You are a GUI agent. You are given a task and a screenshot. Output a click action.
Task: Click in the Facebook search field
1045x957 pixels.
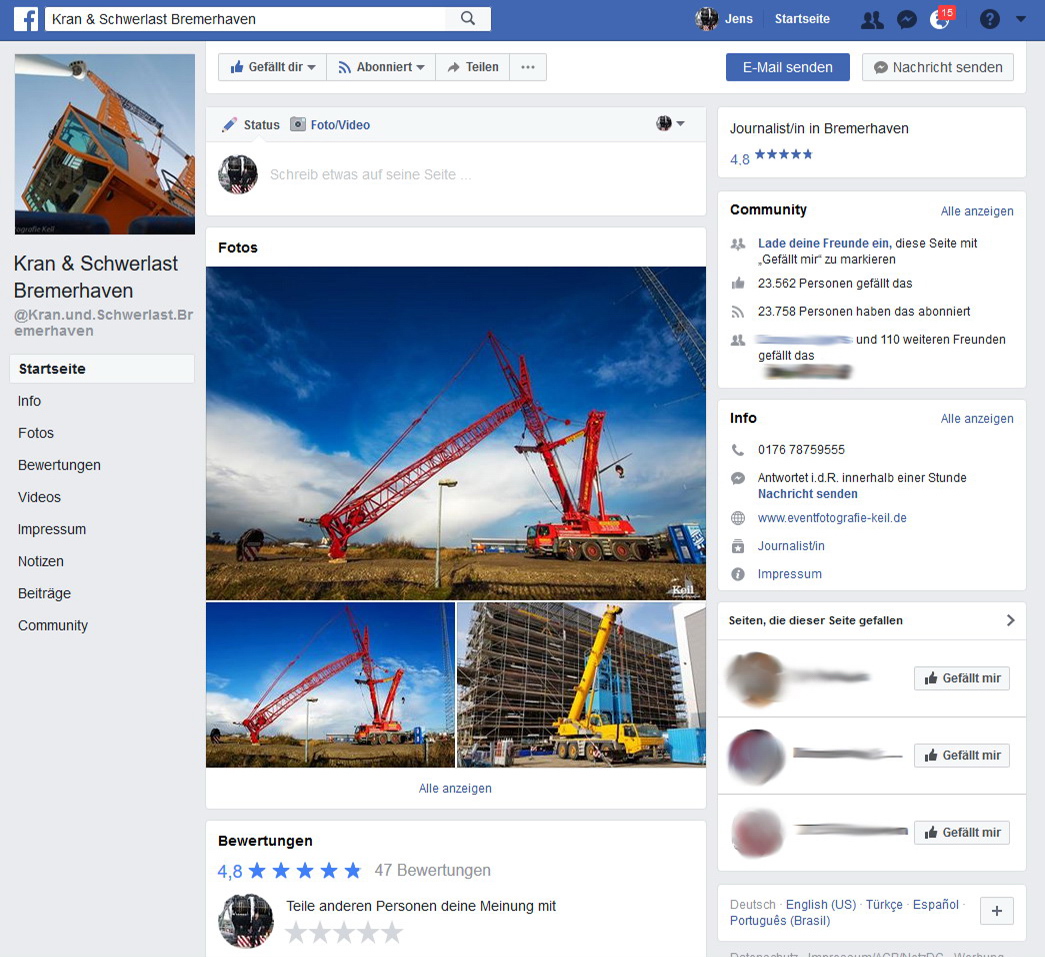[x=247, y=19]
